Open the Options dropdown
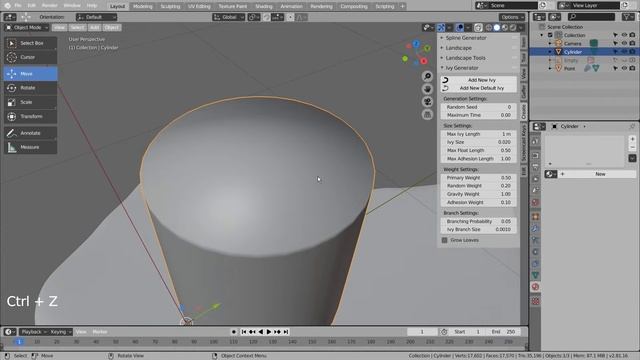640x360 pixels. 512,17
